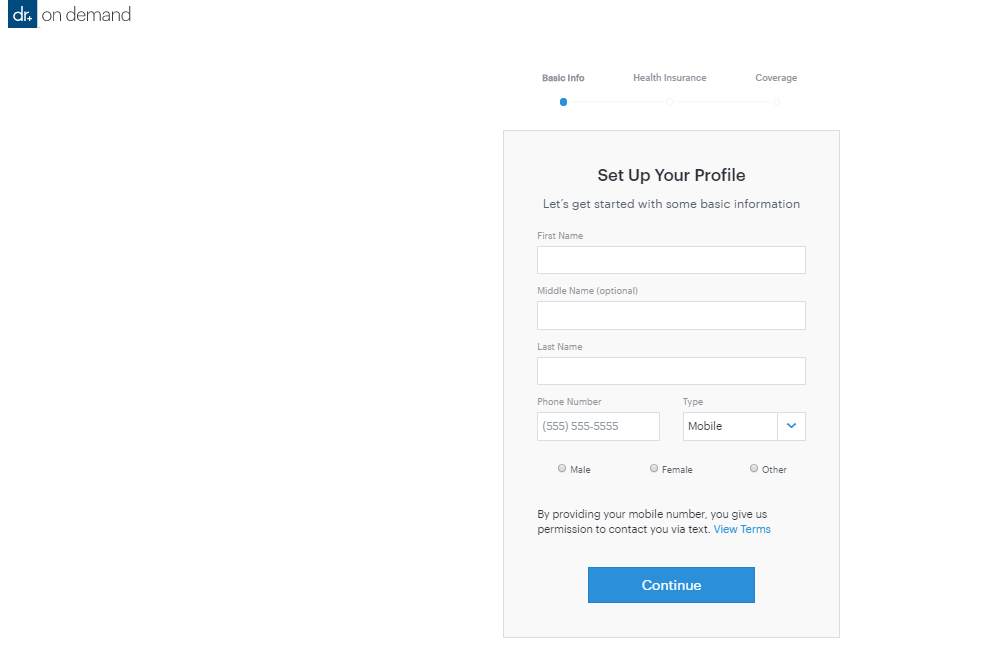Click the dr+ logo icon
Viewport: 1002px width, 645px height.
(x=22, y=15)
